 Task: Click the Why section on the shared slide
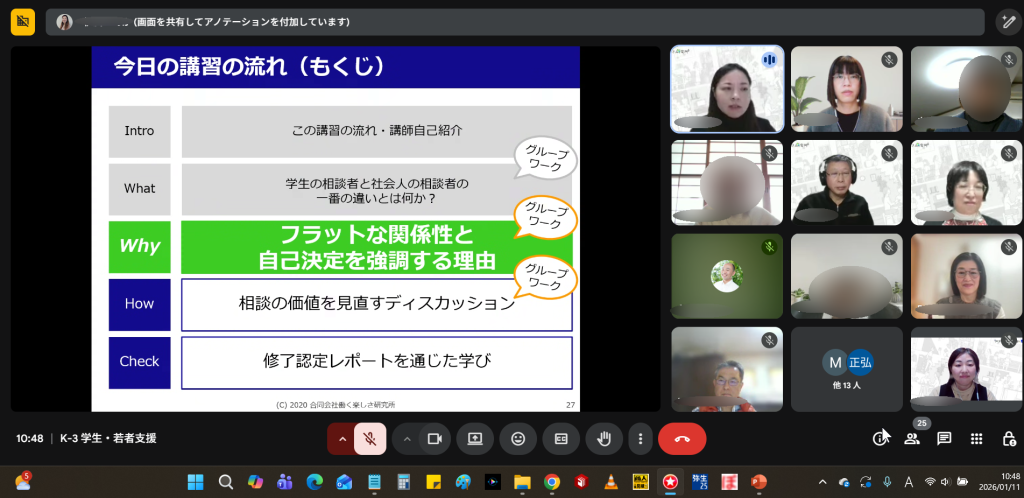click(x=140, y=246)
